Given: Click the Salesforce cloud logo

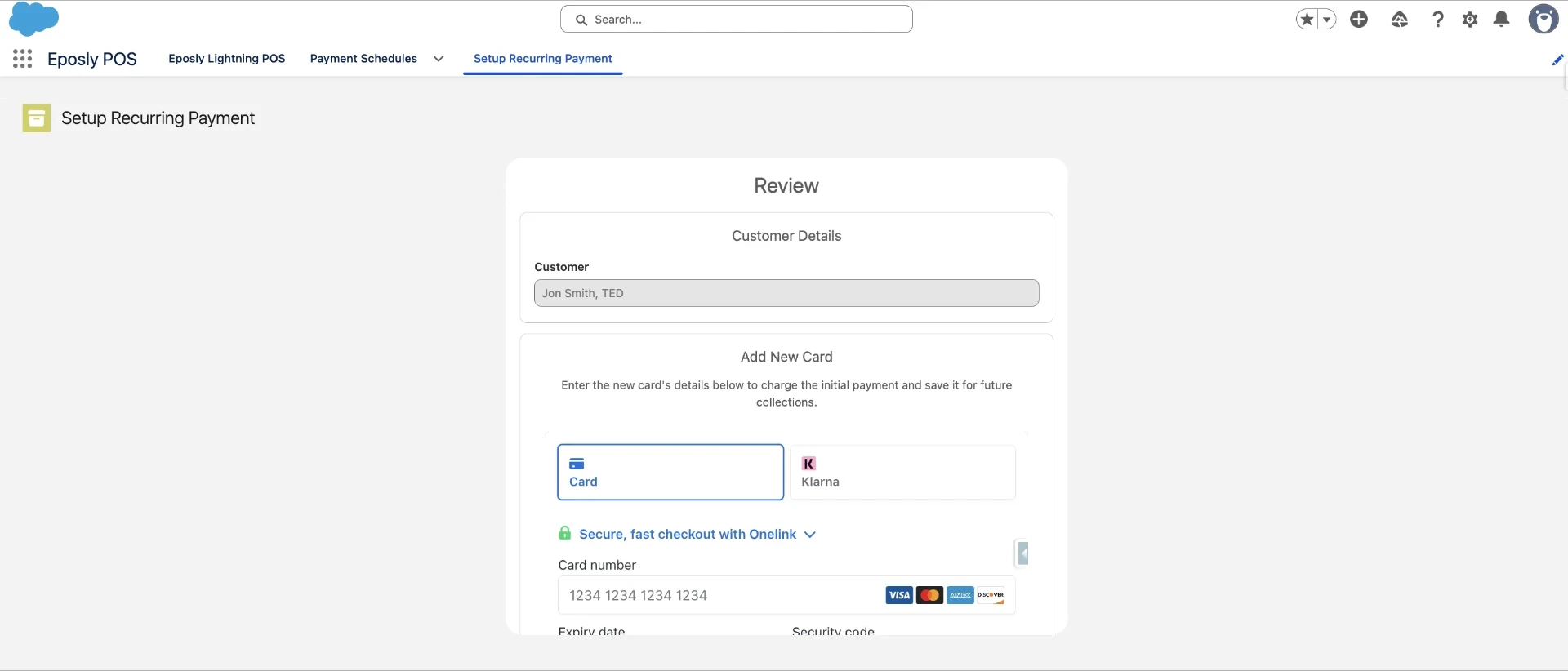Looking at the screenshot, I should point(33,19).
